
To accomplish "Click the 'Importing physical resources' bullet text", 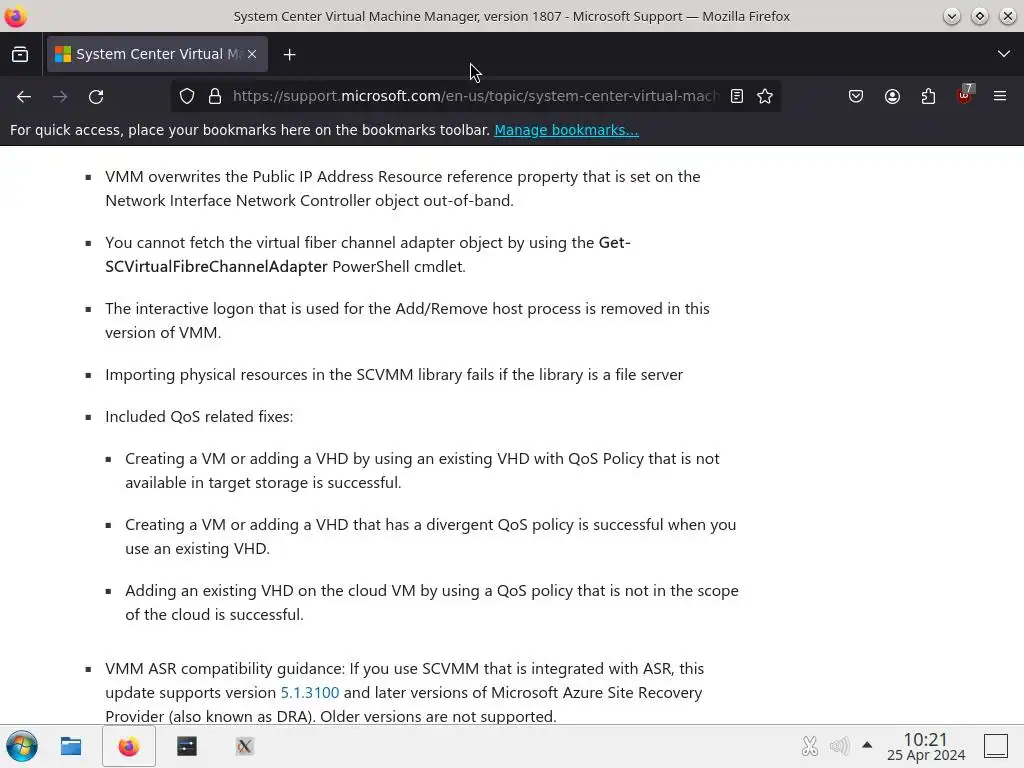I will pyautogui.click(x=394, y=375).
